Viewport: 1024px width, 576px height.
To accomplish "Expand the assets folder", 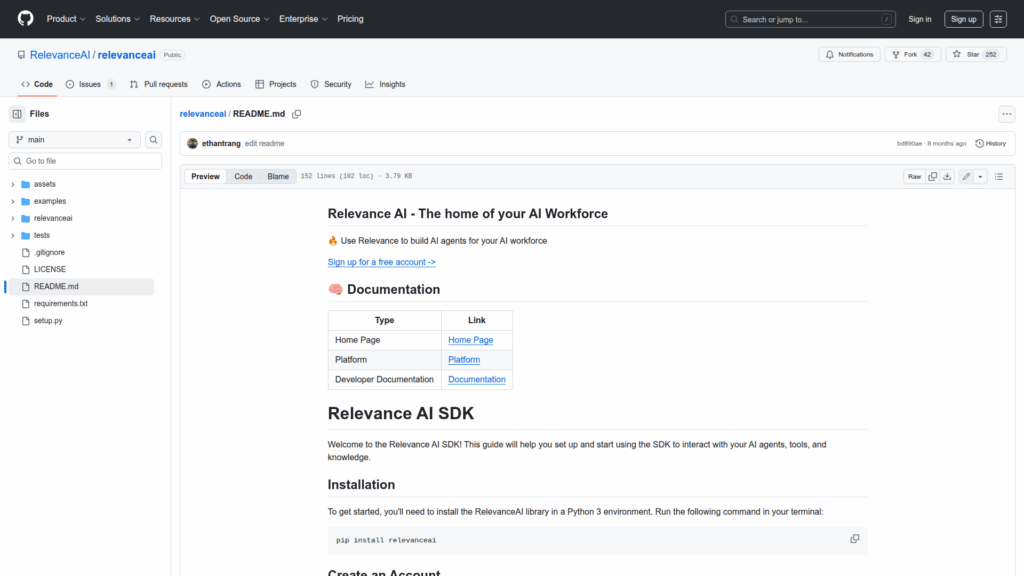I will click(12, 184).
